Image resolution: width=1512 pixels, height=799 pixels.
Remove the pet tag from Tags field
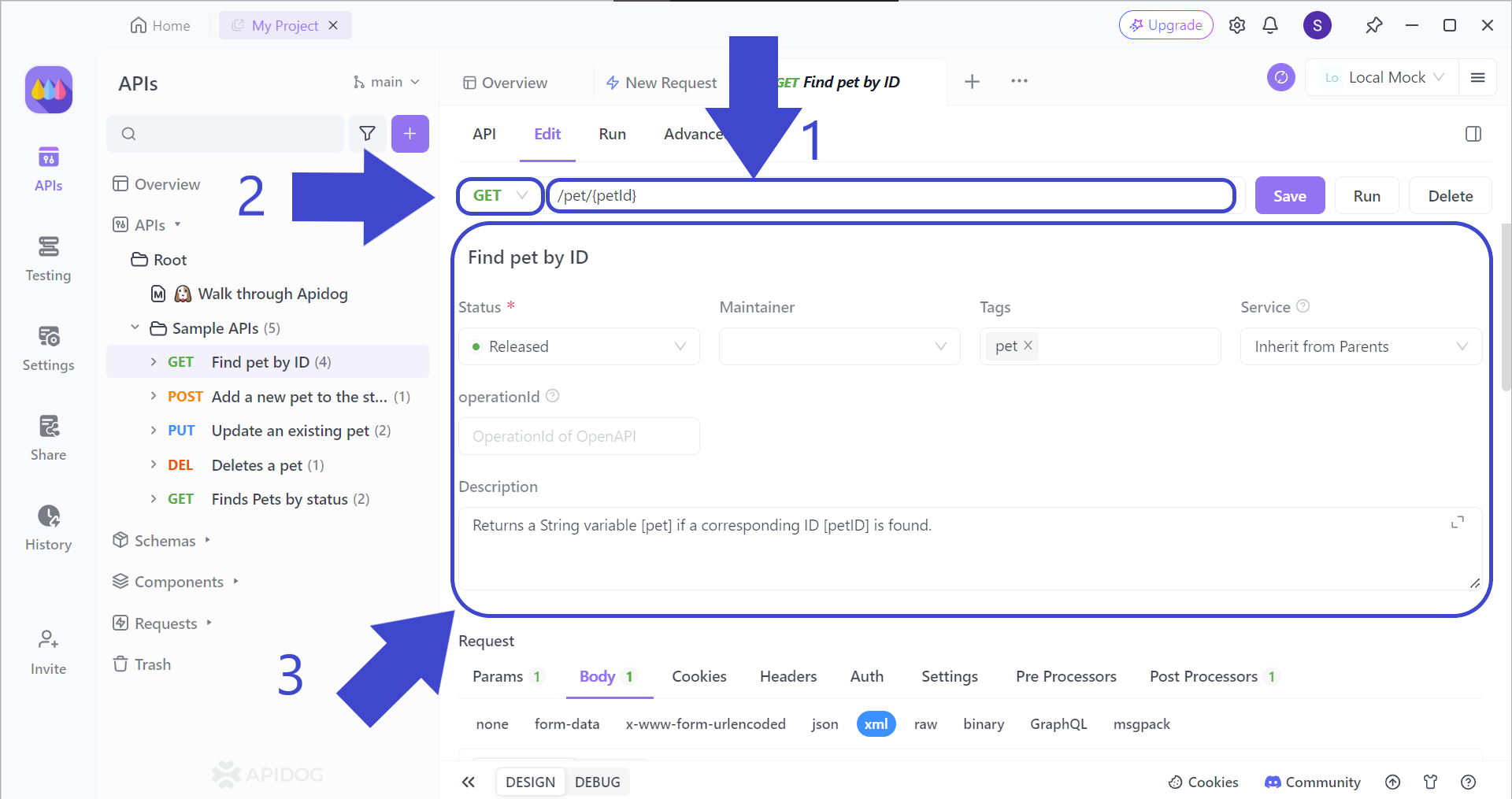pyautogui.click(x=1028, y=345)
